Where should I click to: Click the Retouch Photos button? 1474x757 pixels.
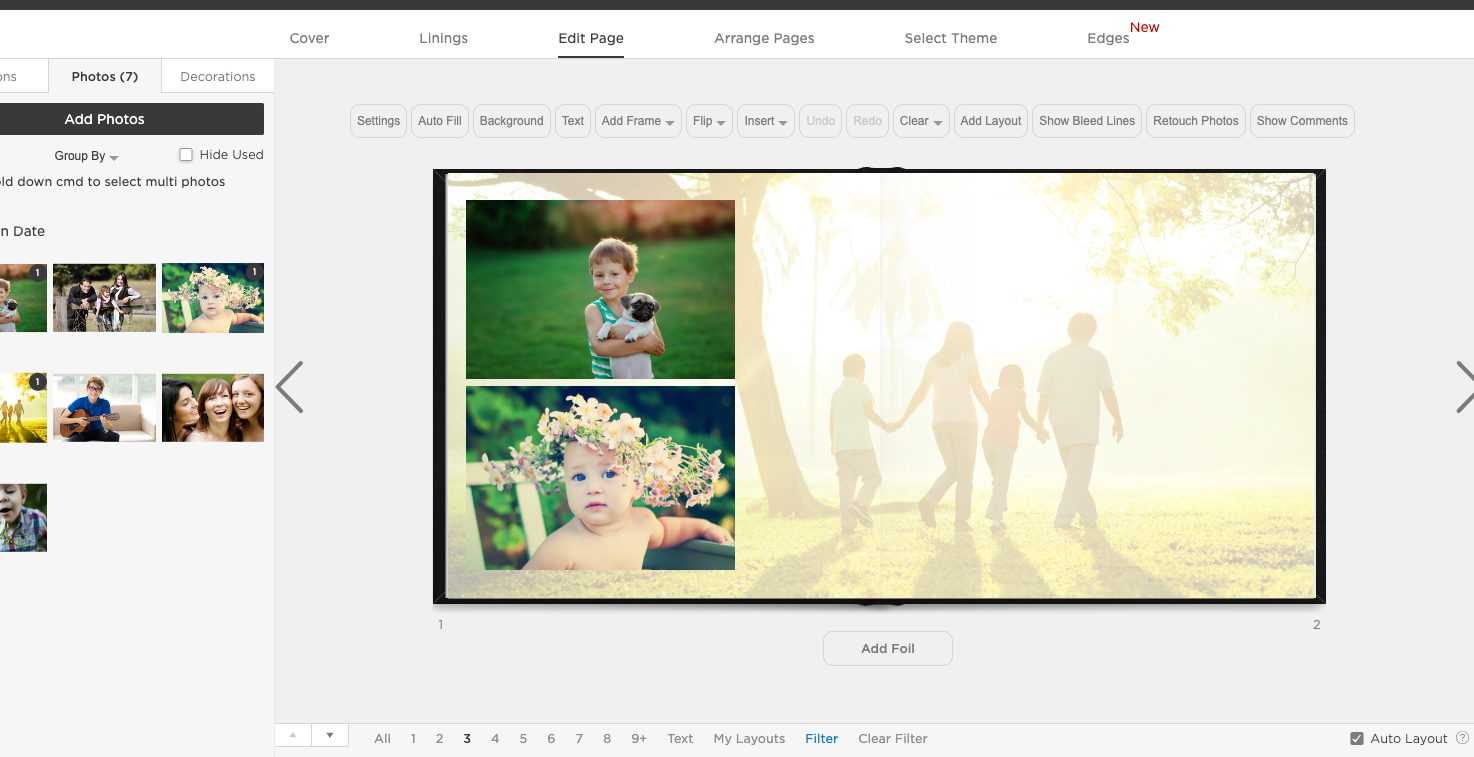[x=1196, y=121]
